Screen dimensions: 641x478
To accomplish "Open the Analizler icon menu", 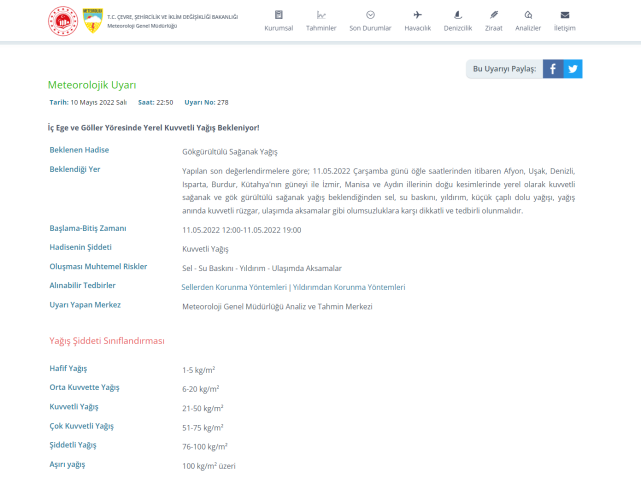I will [x=527, y=15].
